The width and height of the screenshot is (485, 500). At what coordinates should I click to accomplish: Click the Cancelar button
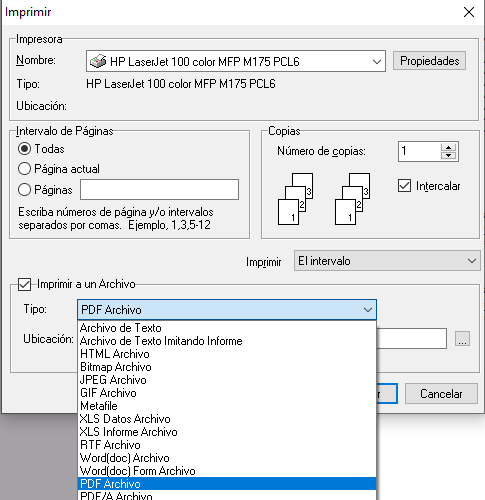coord(441,394)
